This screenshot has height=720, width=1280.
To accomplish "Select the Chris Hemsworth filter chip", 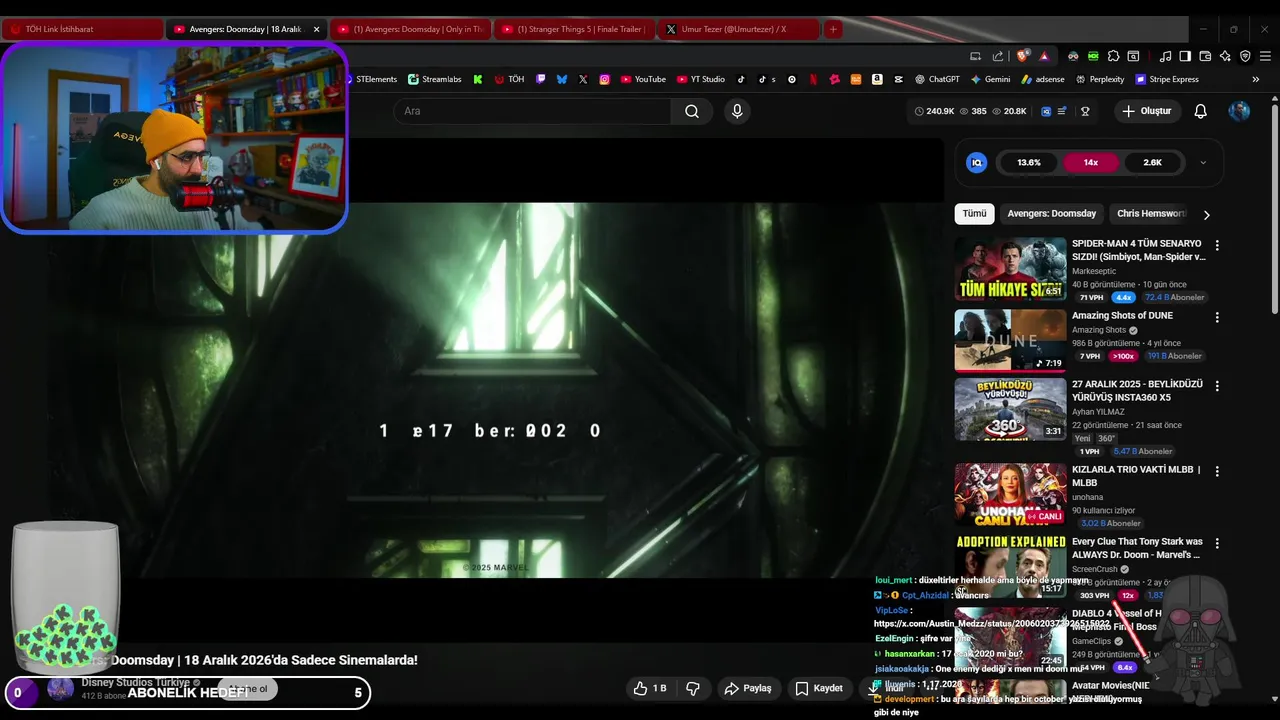I will coord(1150,213).
